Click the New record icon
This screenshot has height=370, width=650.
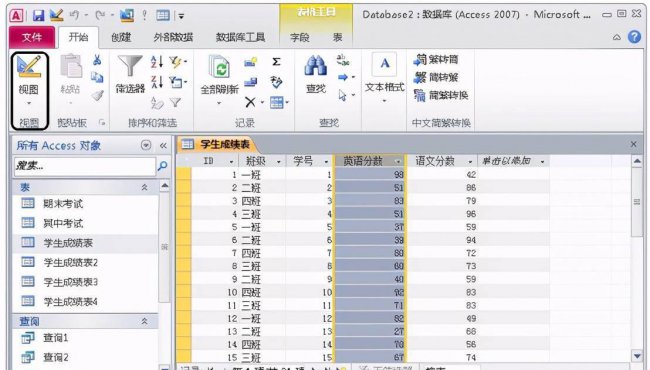click(250, 62)
